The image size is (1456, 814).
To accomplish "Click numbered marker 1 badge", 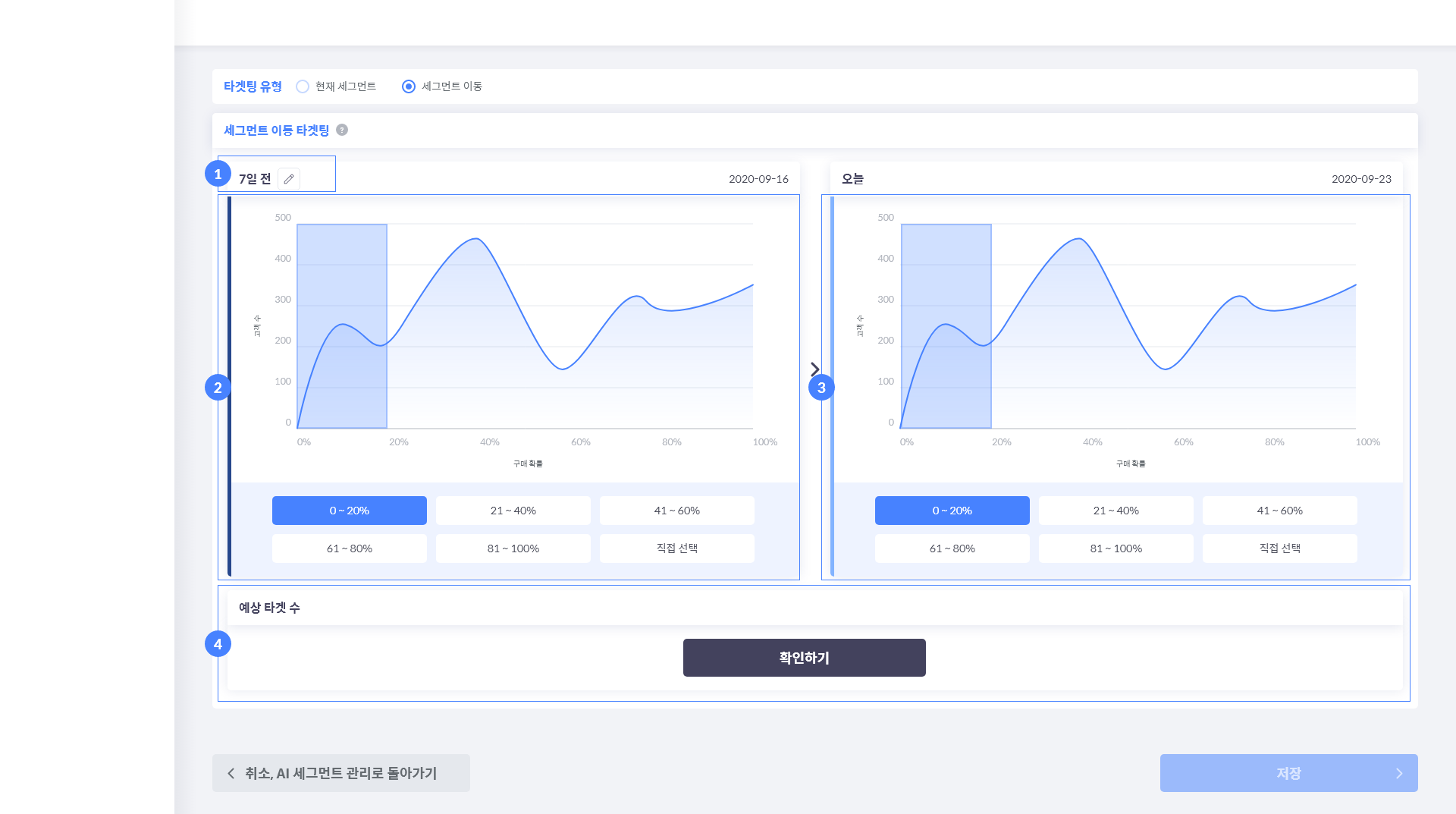I will point(218,174).
